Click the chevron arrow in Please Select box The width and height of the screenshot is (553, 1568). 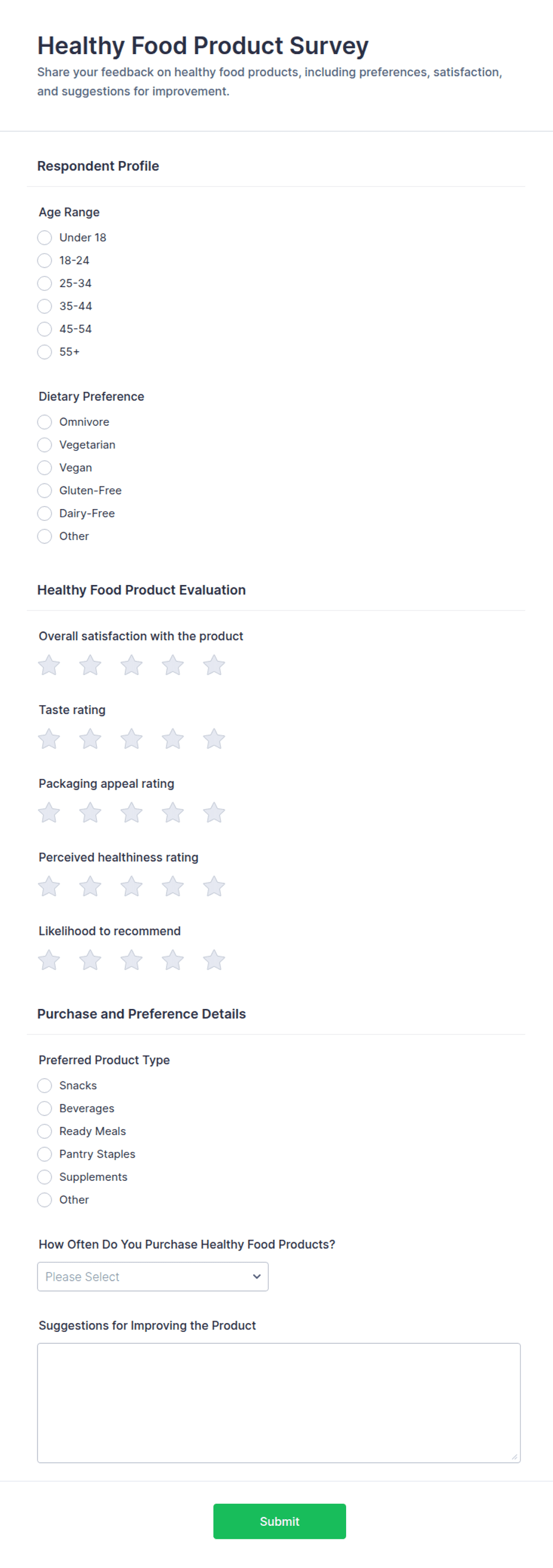[257, 1277]
